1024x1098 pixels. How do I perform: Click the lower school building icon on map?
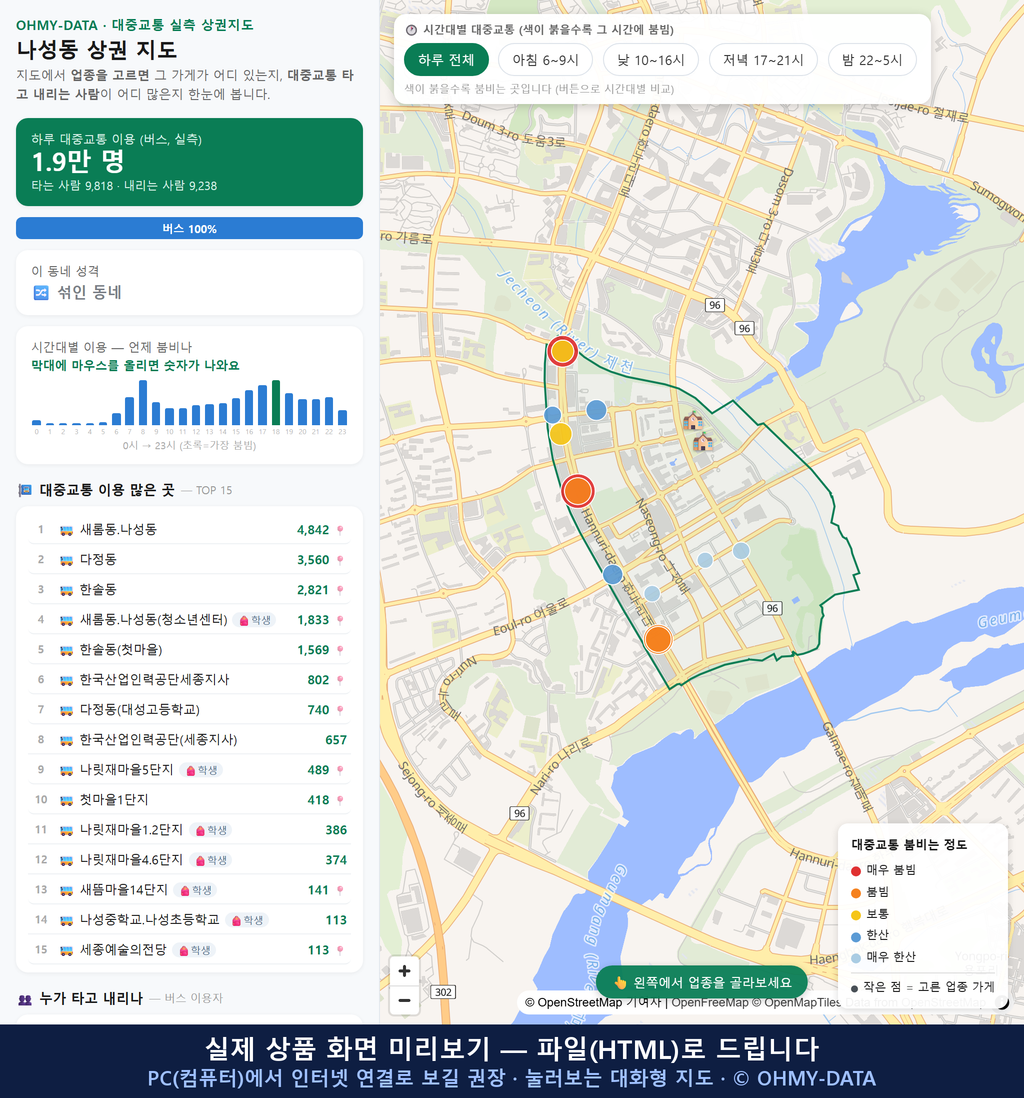(703, 442)
